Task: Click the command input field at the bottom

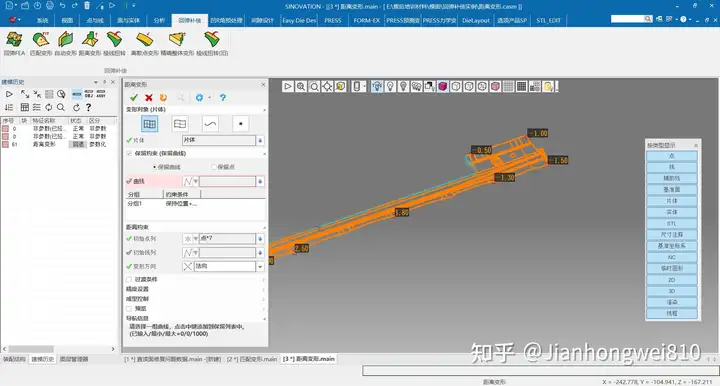Action: [540, 370]
